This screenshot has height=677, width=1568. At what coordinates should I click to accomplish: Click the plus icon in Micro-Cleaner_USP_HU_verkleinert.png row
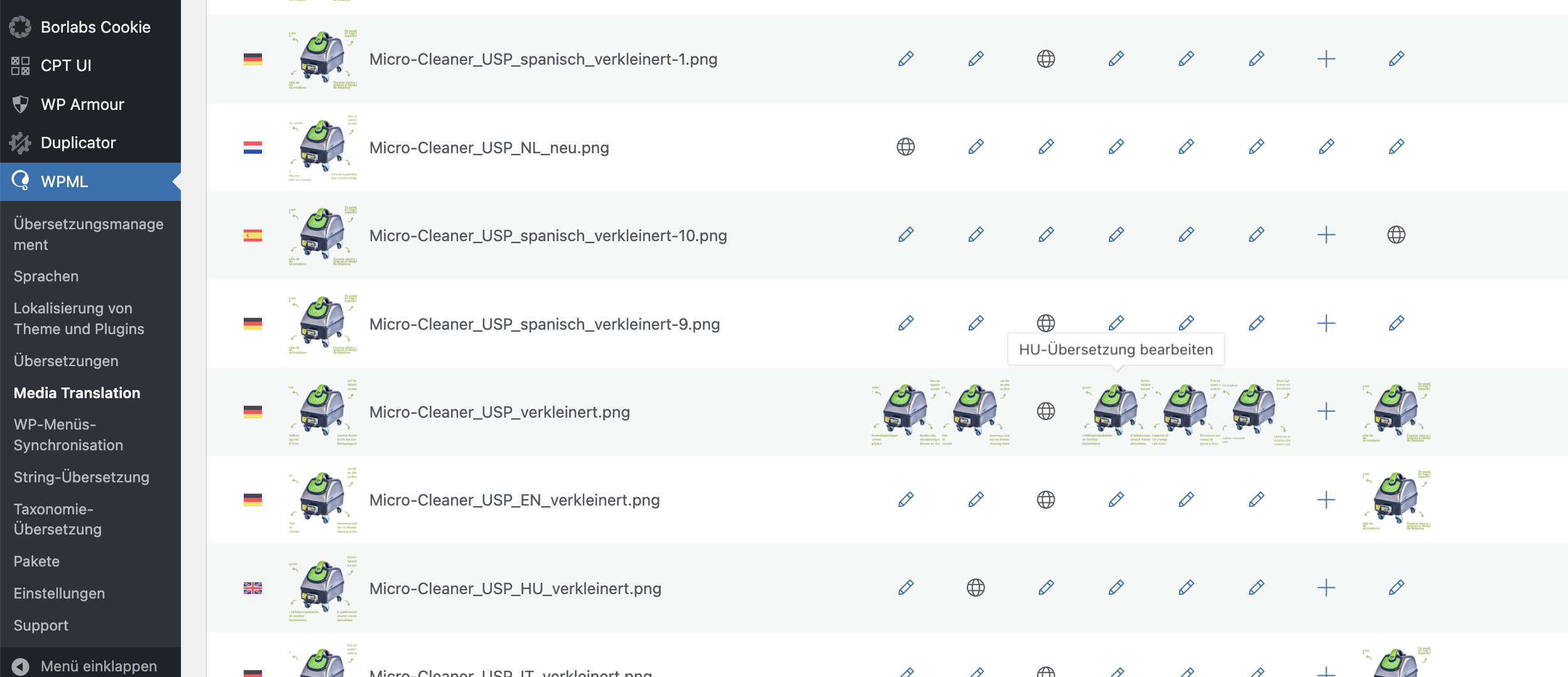[x=1326, y=588]
